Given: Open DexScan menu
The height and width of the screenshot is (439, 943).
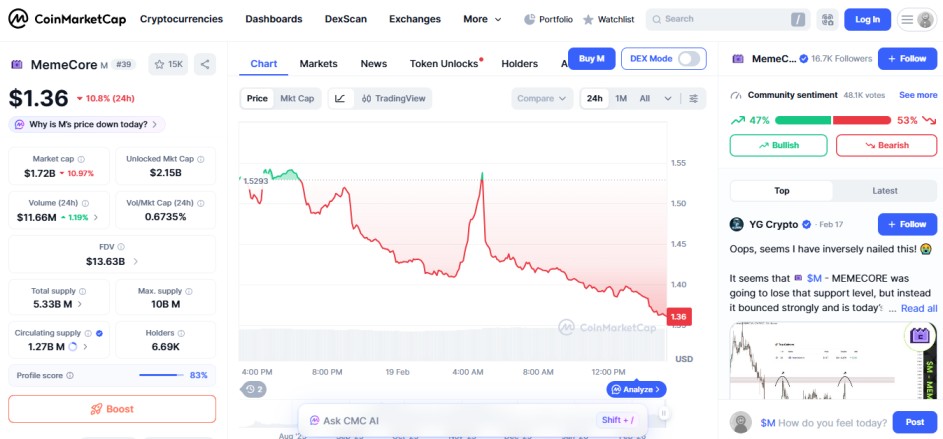Looking at the screenshot, I should pos(346,19).
